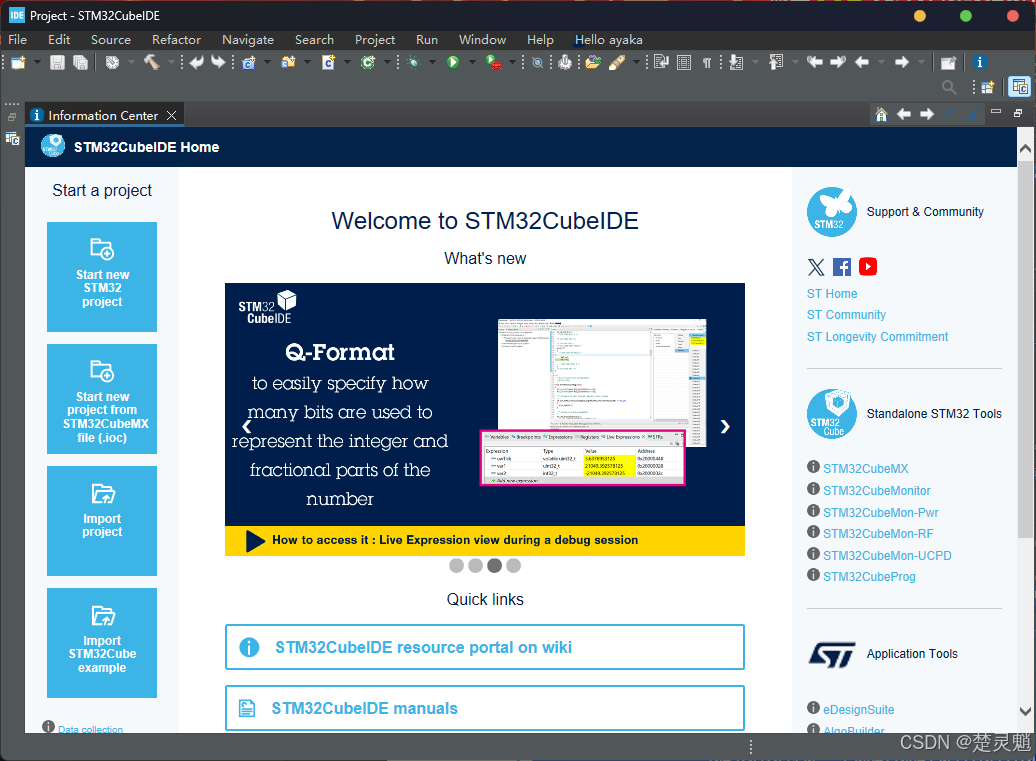1036x761 pixels.
Task: Click the Save (floppy disk) toolbar icon
Action: [57, 63]
